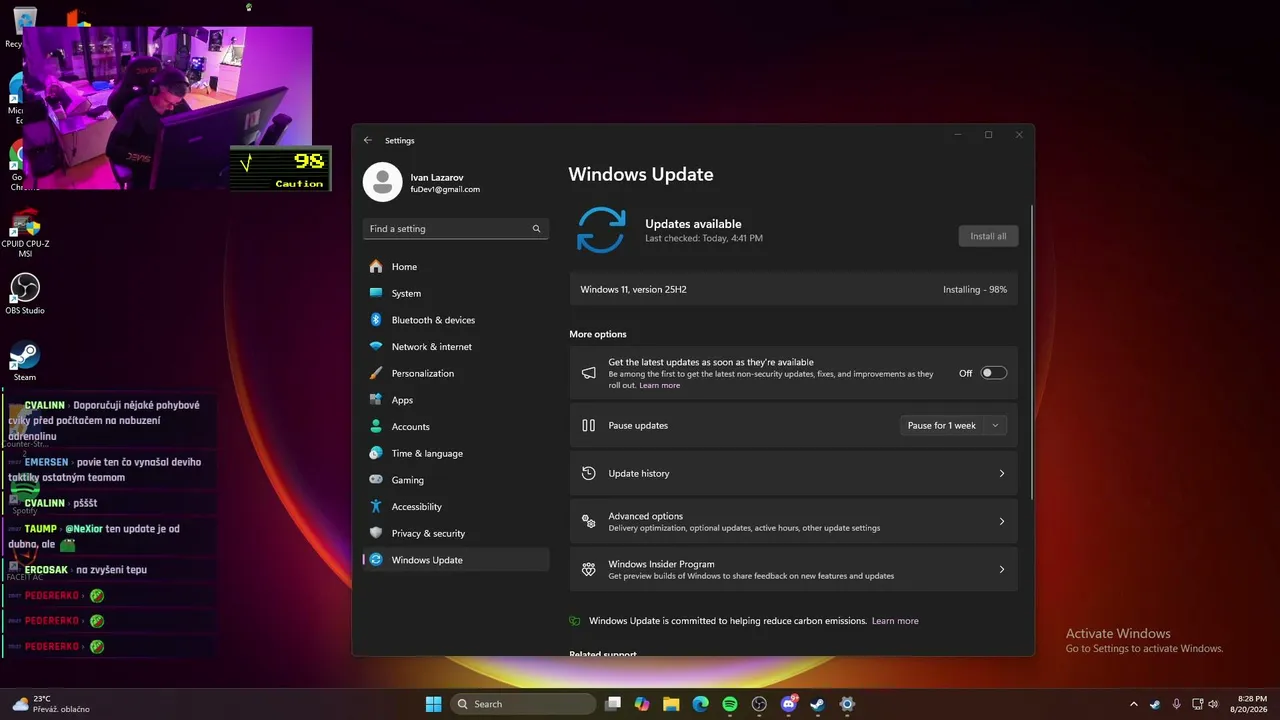The width and height of the screenshot is (1280, 720).
Task: Go back with Settings back arrow
Action: tap(368, 141)
